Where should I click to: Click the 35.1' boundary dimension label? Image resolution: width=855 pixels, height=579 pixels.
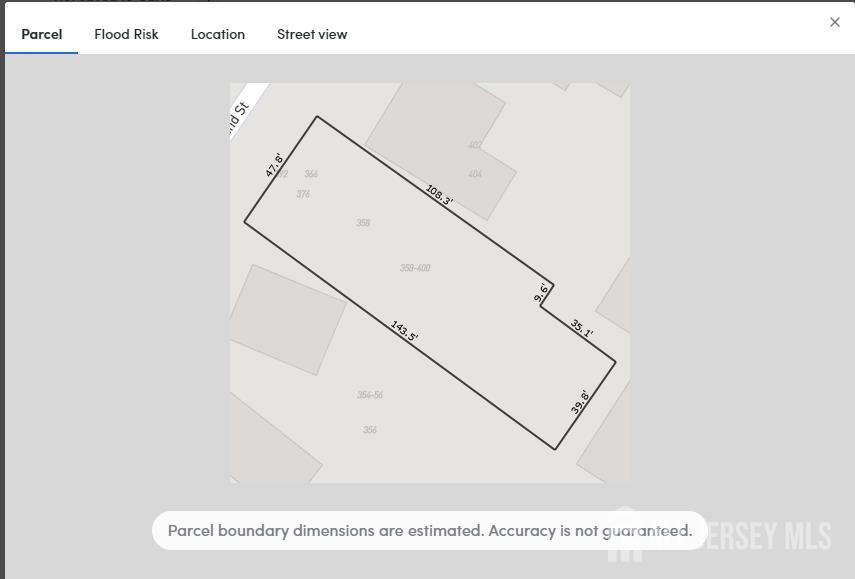tap(582, 327)
